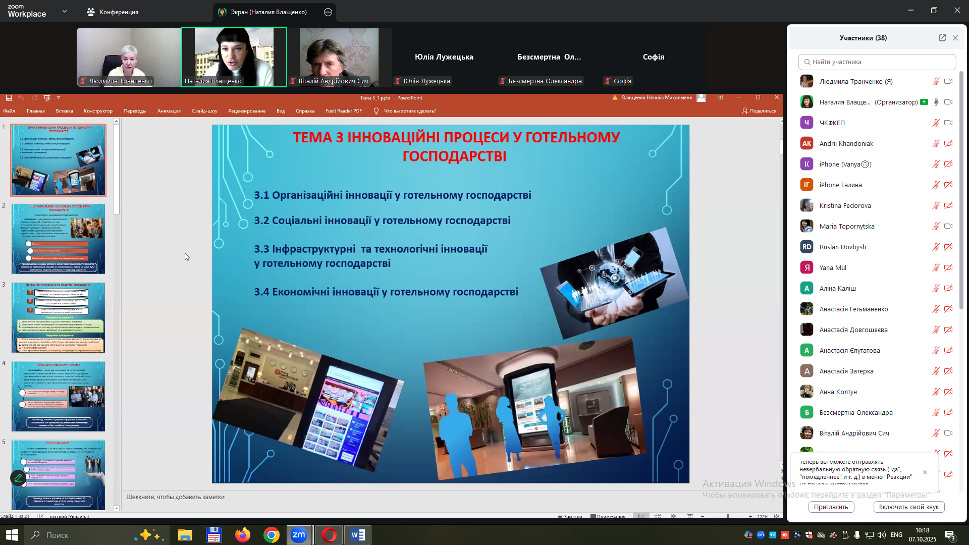Screen dimensions: 970x546
Task: Open the Конференция tab in Zoom
Action: click(x=112, y=12)
